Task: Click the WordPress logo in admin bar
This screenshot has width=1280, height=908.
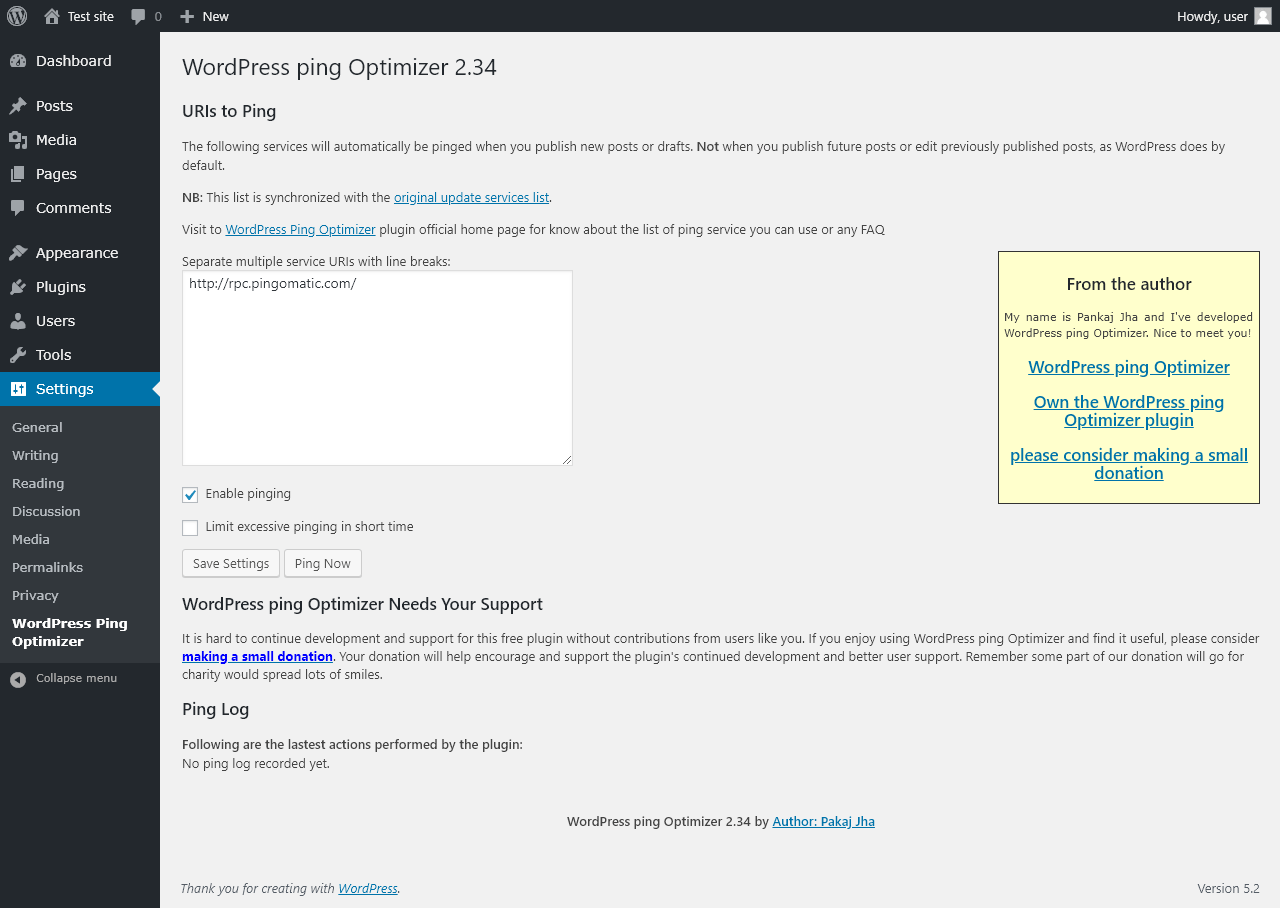Action: (x=17, y=16)
